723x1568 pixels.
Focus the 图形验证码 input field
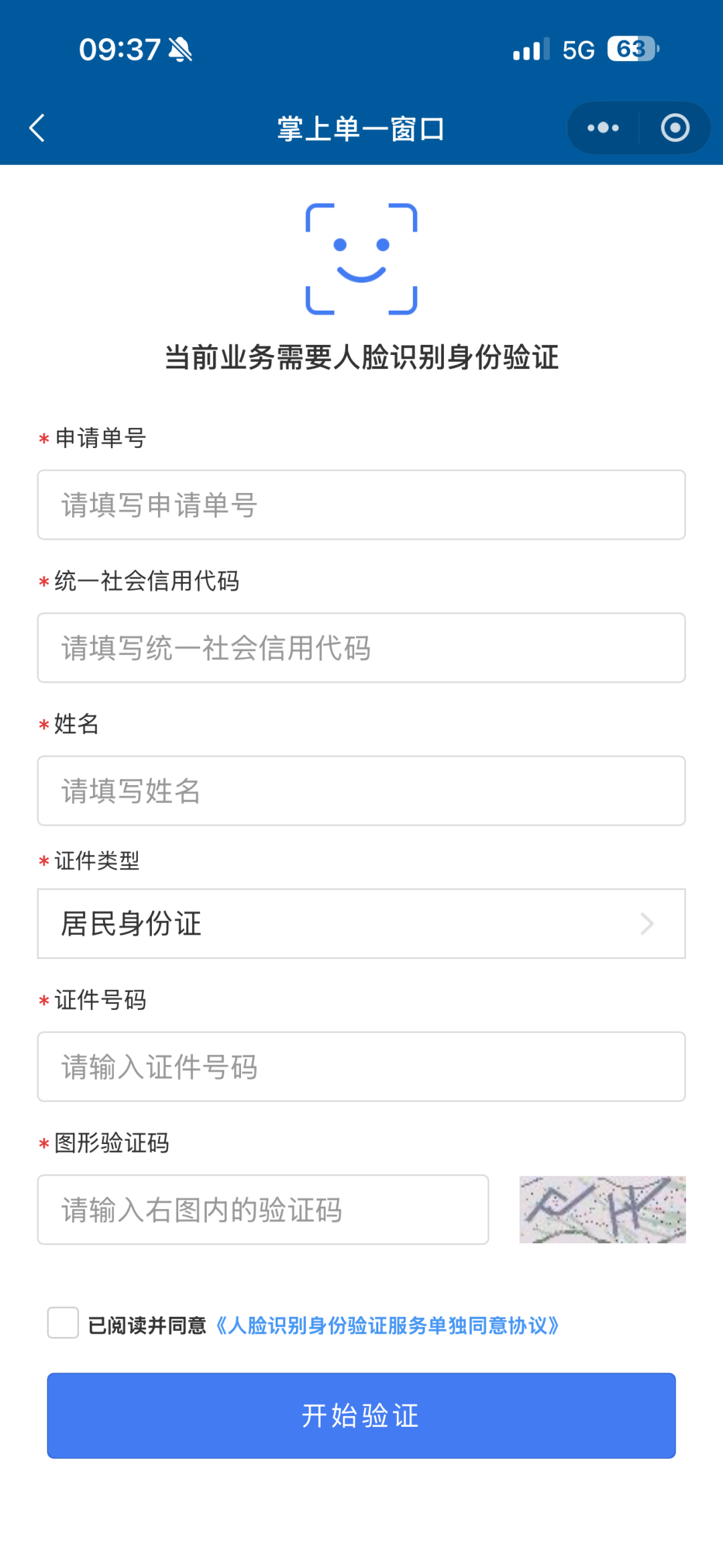pos(263,1210)
